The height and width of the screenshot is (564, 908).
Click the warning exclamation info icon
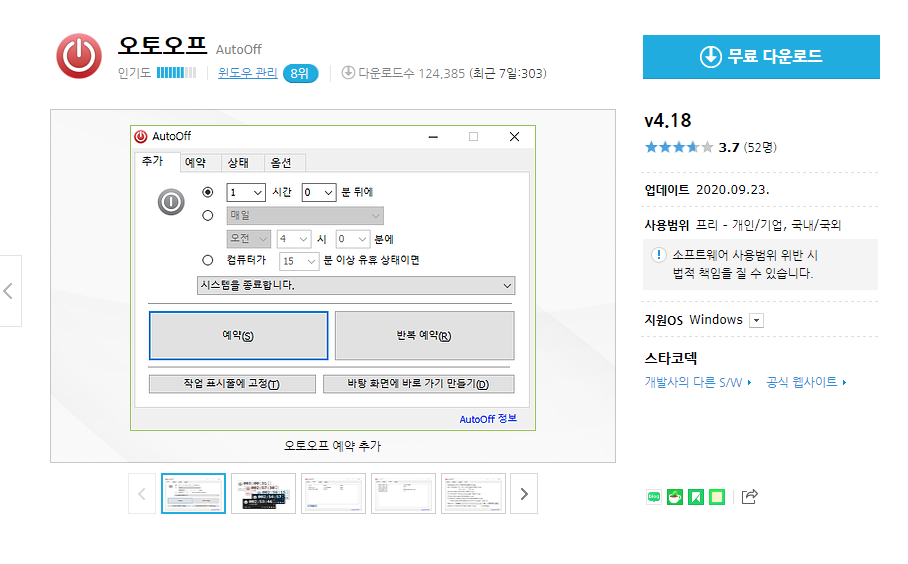coord(658,255)
